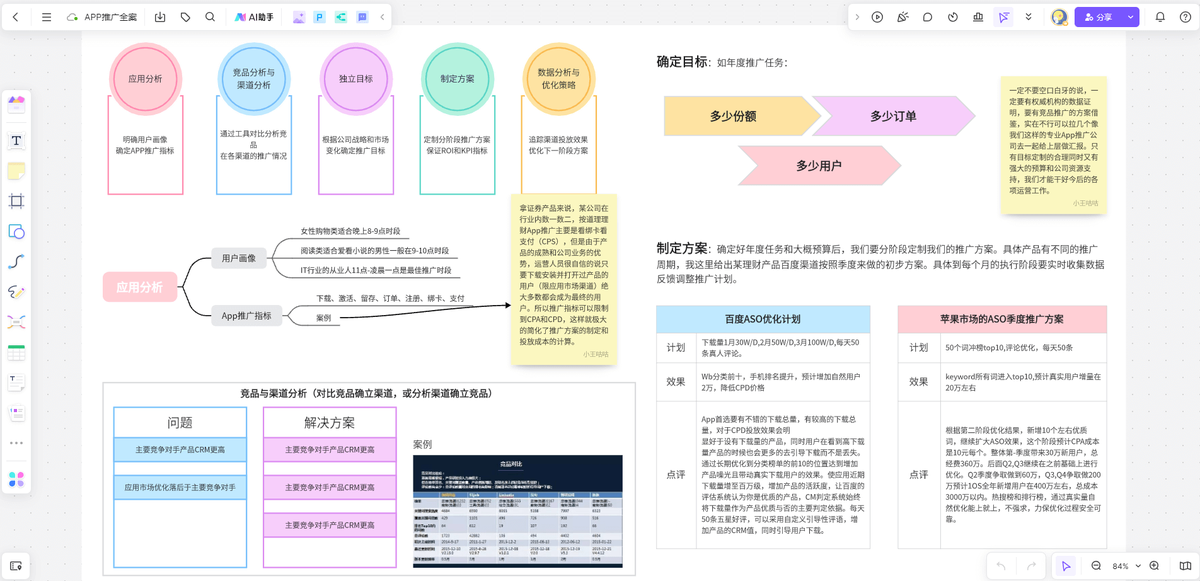This screenshot has height=581, width=1200.
Task: Open the sticky note tool
Action: [15, 171]
